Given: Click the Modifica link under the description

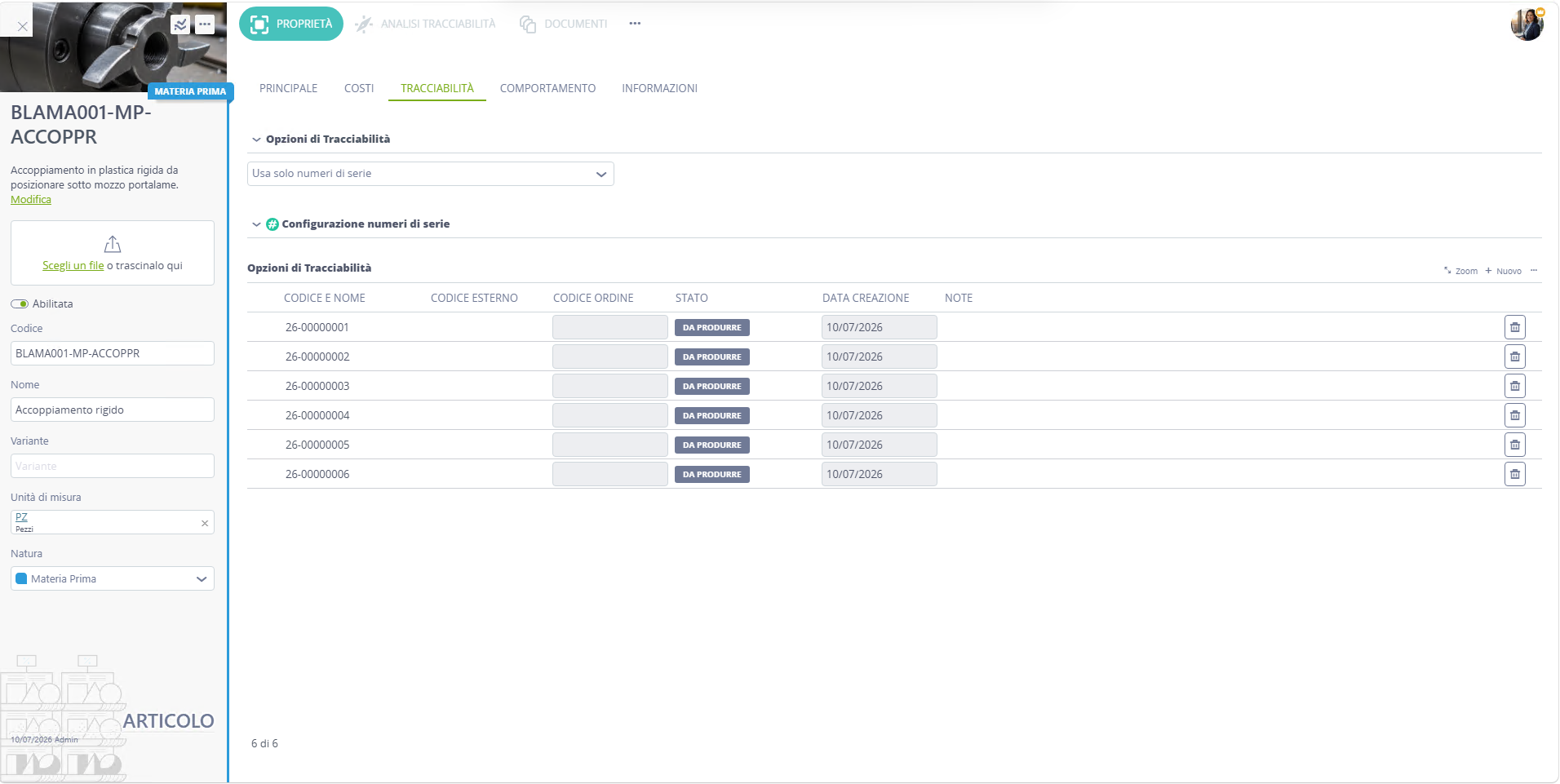Looking at the screenshot, I should click(x=31, y=200).
